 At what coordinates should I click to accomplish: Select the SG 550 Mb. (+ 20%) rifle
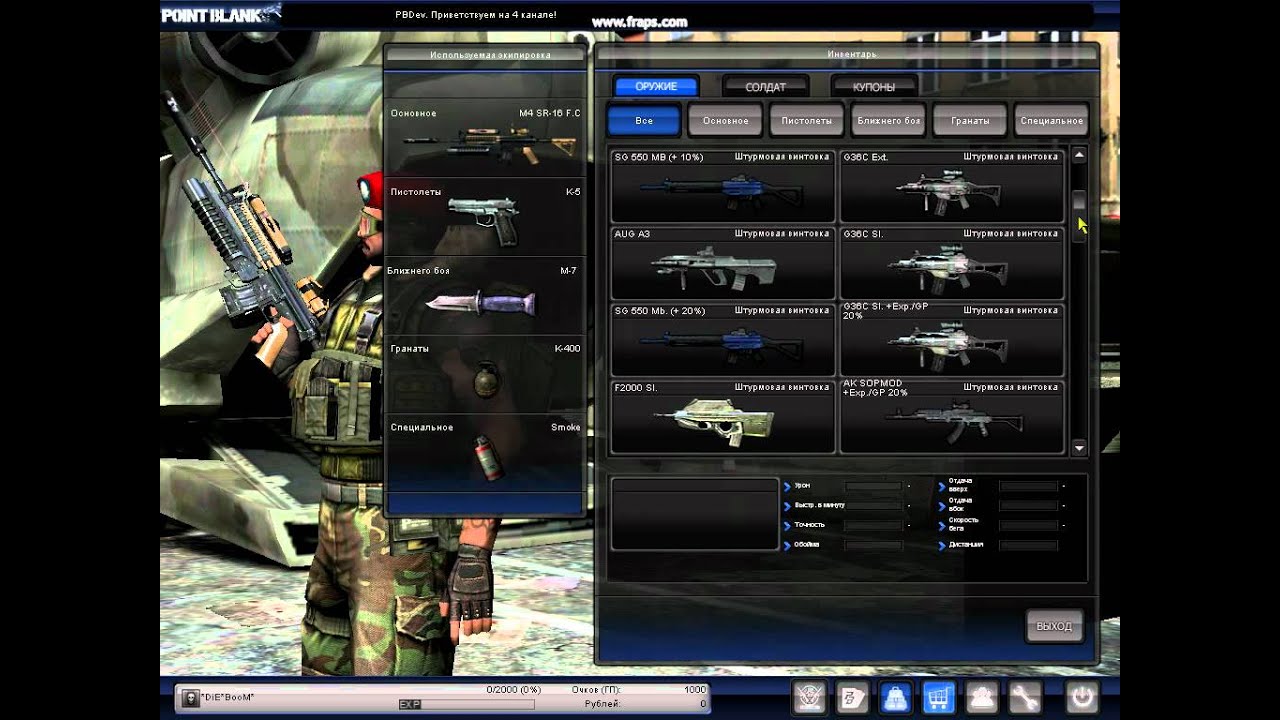pyautogui.click(x=723, y=340)
